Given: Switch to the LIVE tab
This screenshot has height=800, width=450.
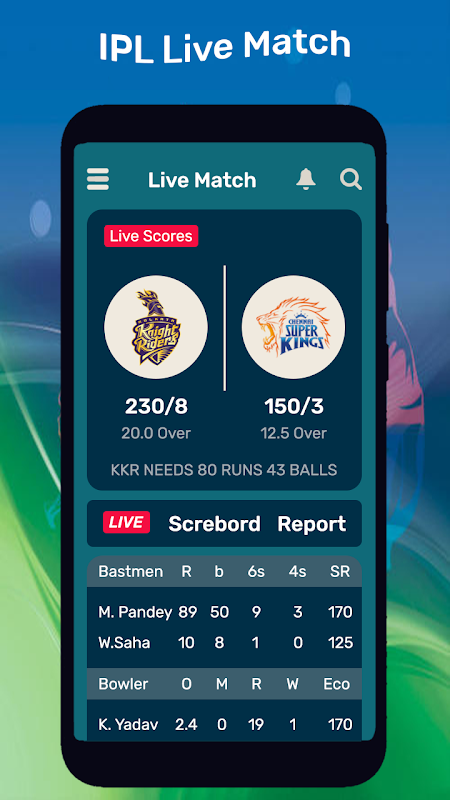Looking at the screenshot, I should 127,522.
